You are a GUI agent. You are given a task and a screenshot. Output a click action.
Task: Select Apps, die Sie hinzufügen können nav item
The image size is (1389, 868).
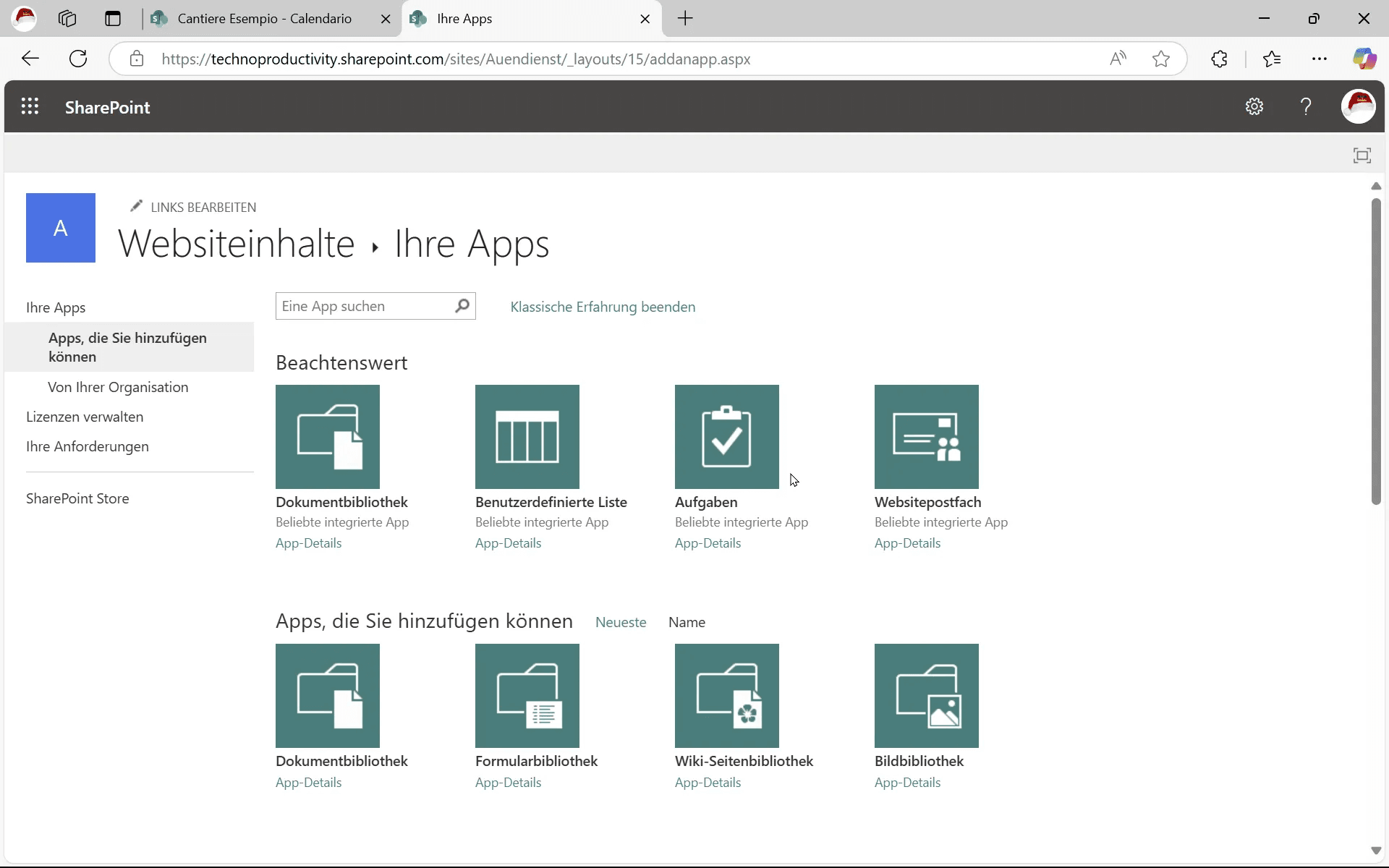(129, 347)
